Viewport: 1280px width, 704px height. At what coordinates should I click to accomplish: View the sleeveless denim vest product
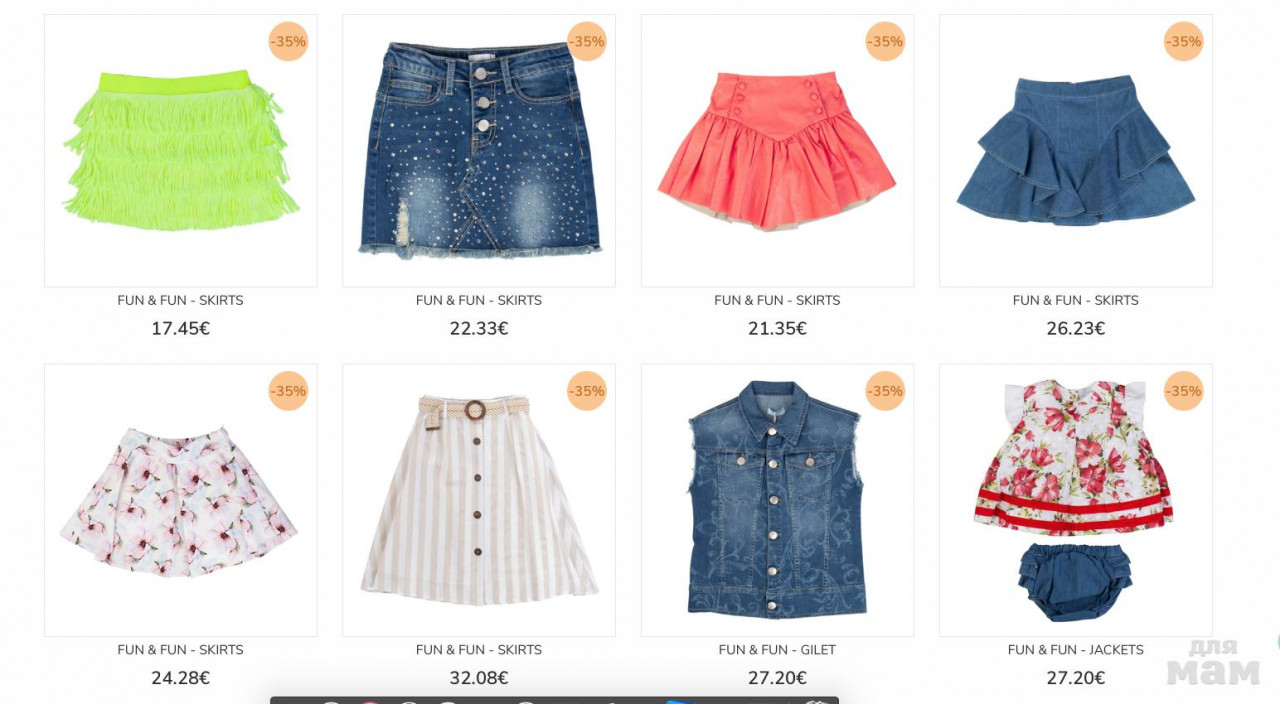(777, 500)
